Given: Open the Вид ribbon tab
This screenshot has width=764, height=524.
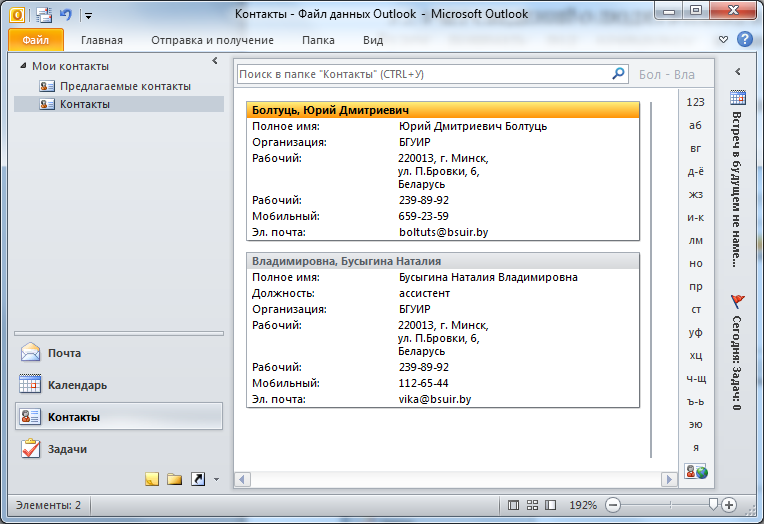Looking at the screenshot, I should (x=373, y=40).
